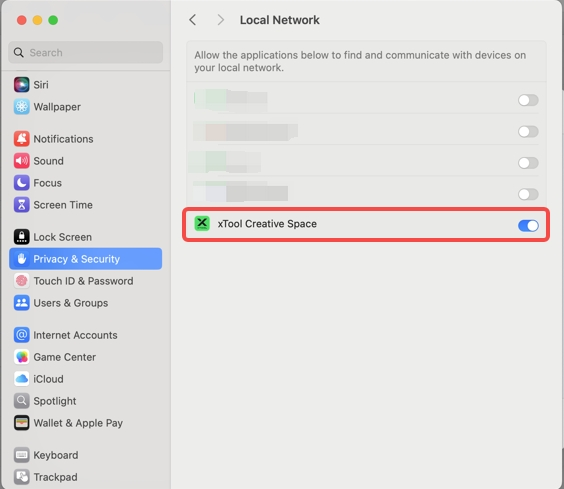Open the Notifications bell icon
564x489 pixels.
tap(22, 139)
